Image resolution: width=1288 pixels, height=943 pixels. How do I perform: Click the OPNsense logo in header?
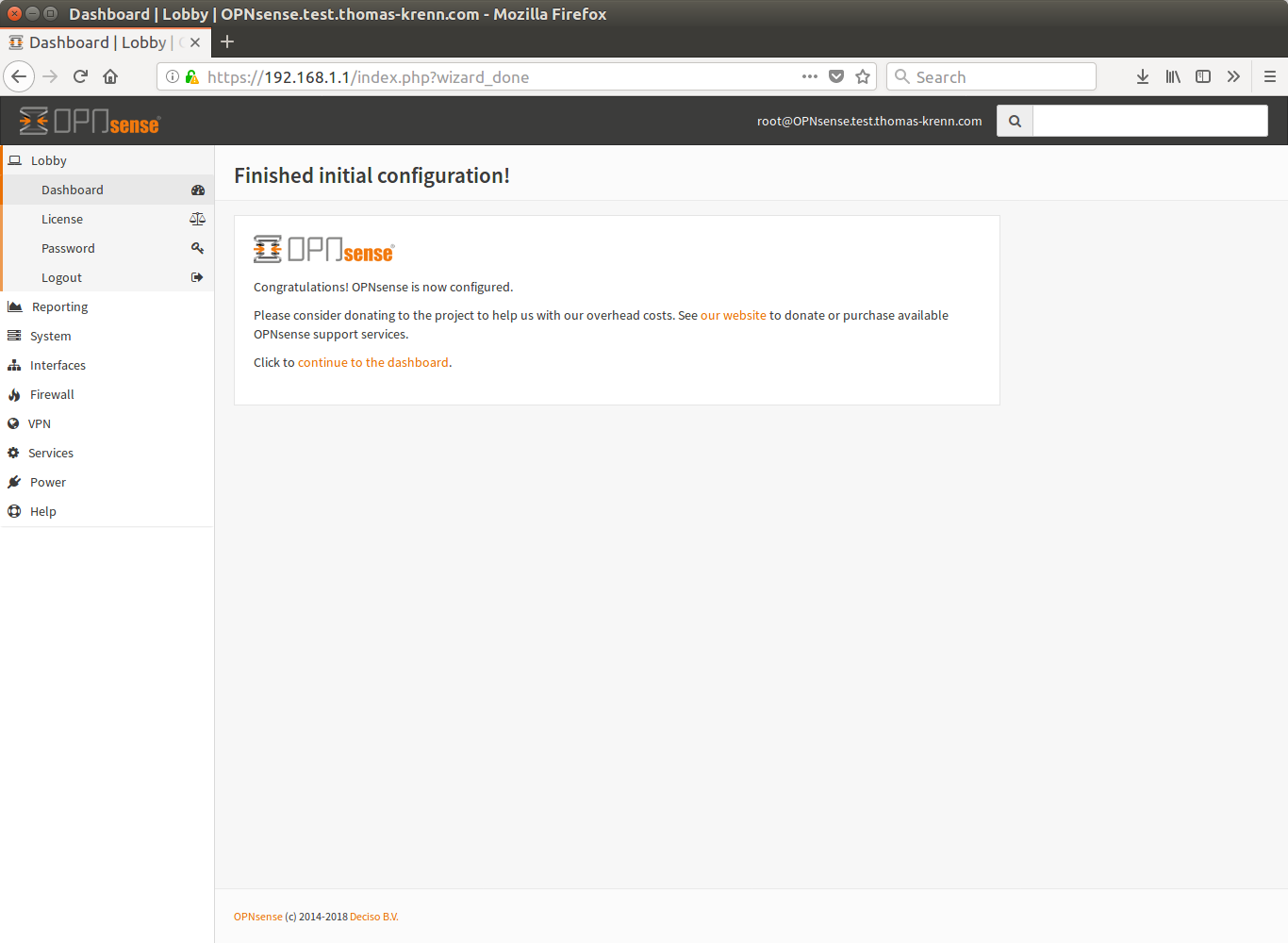90,121
